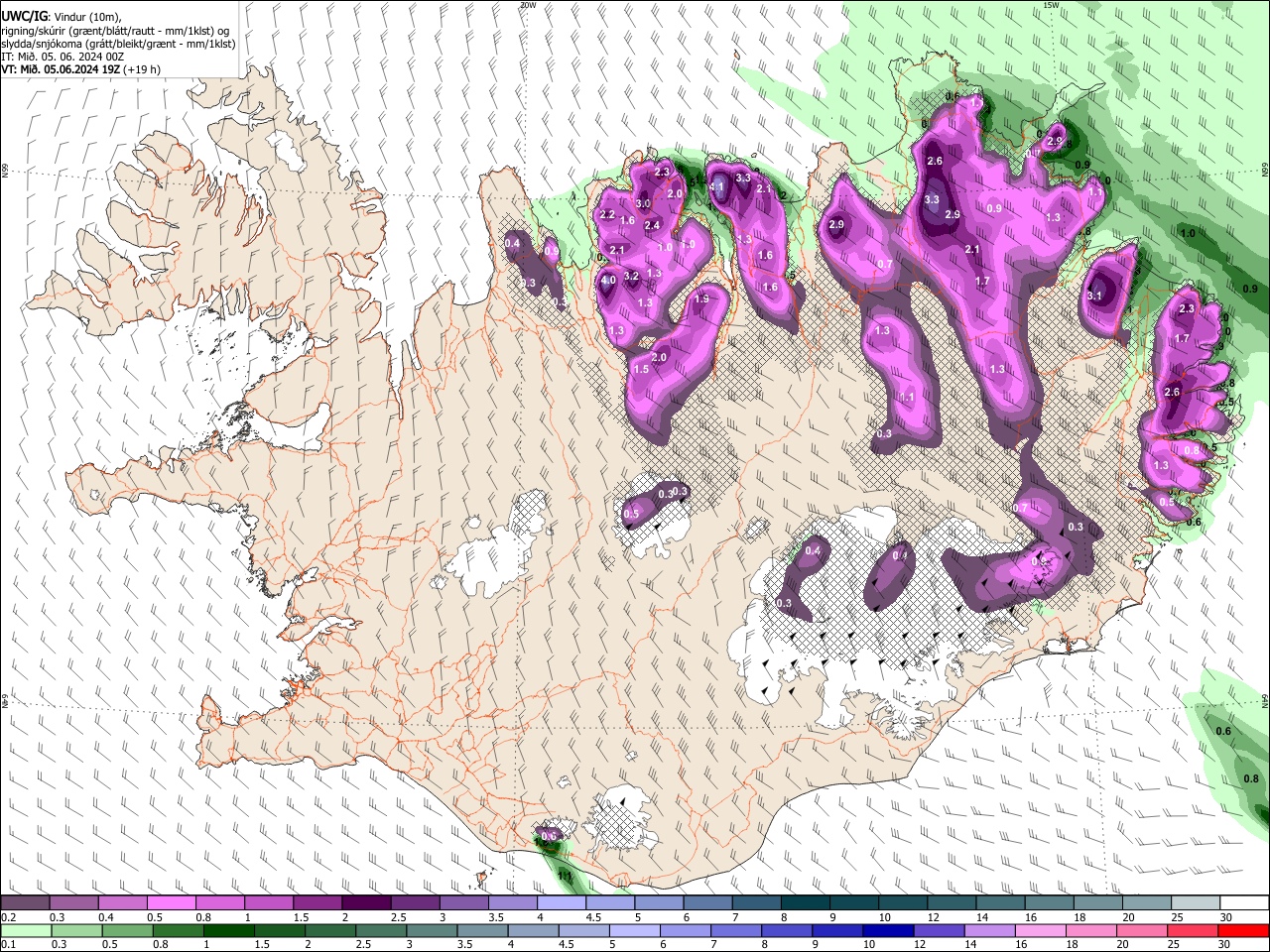Click the 'rigning/skúrir' header line

(116, 31)
